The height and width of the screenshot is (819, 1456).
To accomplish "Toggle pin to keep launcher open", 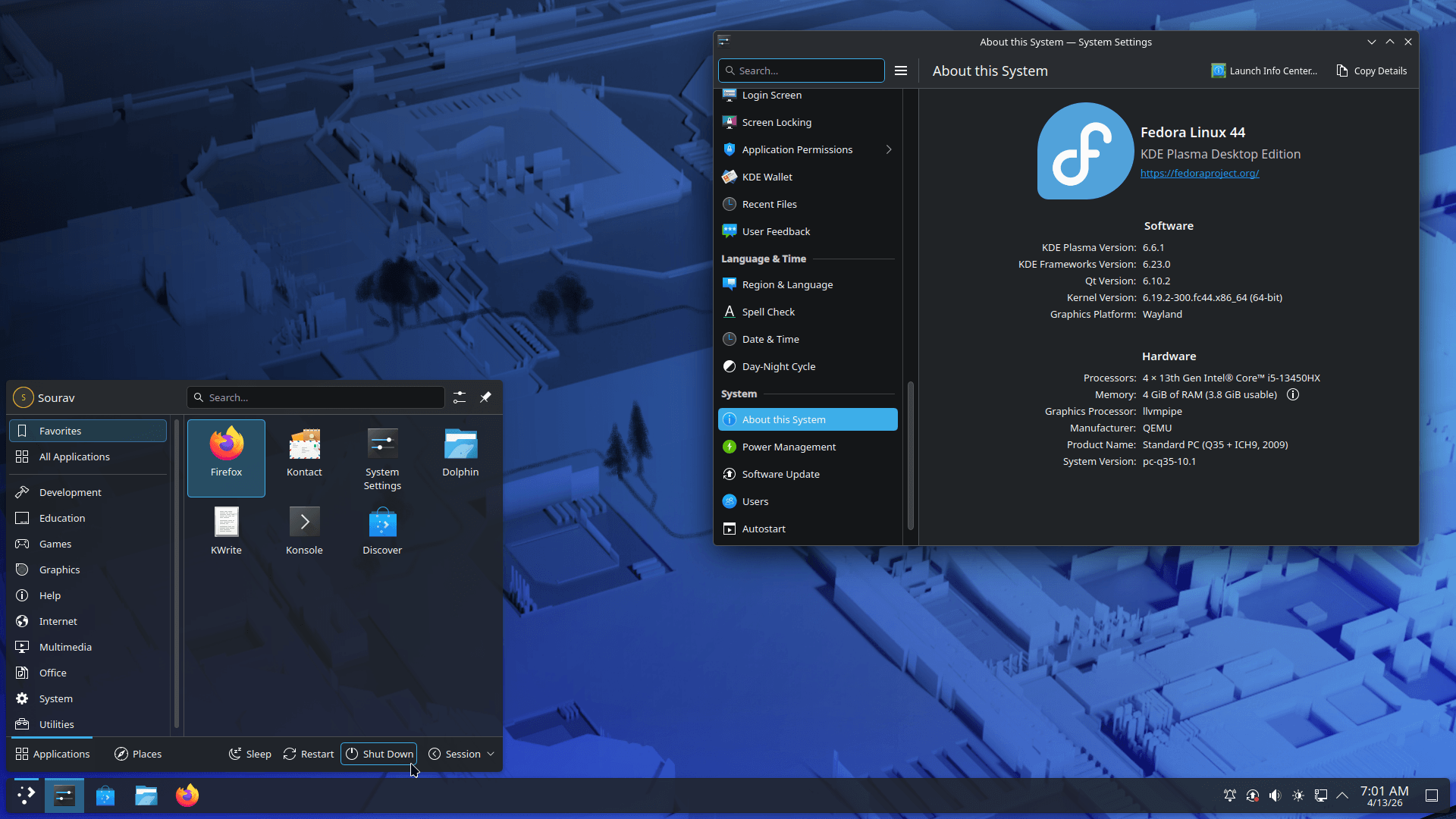I will coord(485,397).
